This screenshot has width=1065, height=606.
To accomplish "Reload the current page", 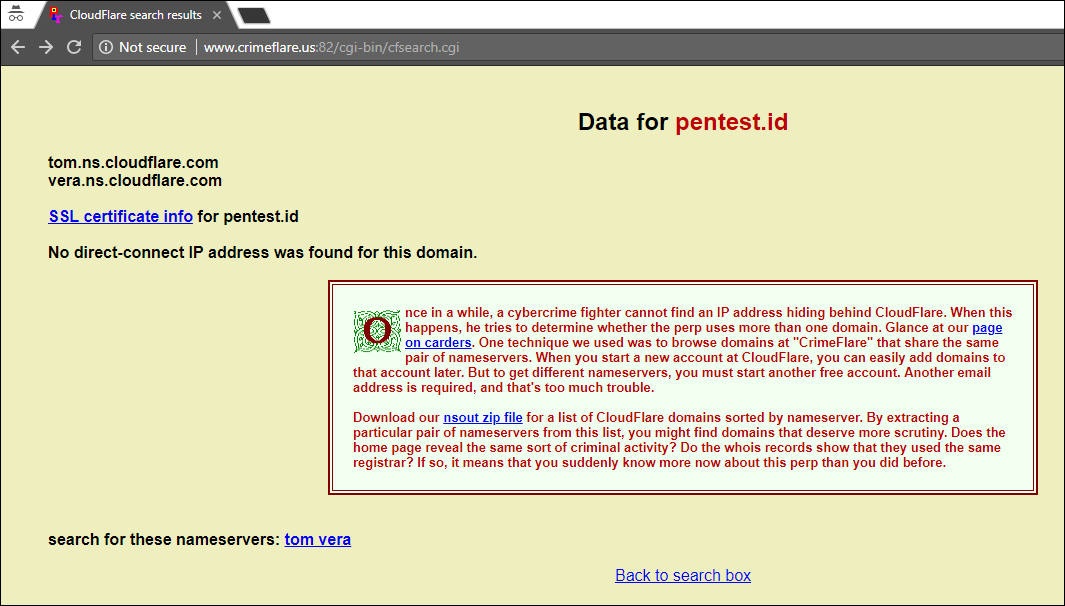I will click(x=74, y=47).
